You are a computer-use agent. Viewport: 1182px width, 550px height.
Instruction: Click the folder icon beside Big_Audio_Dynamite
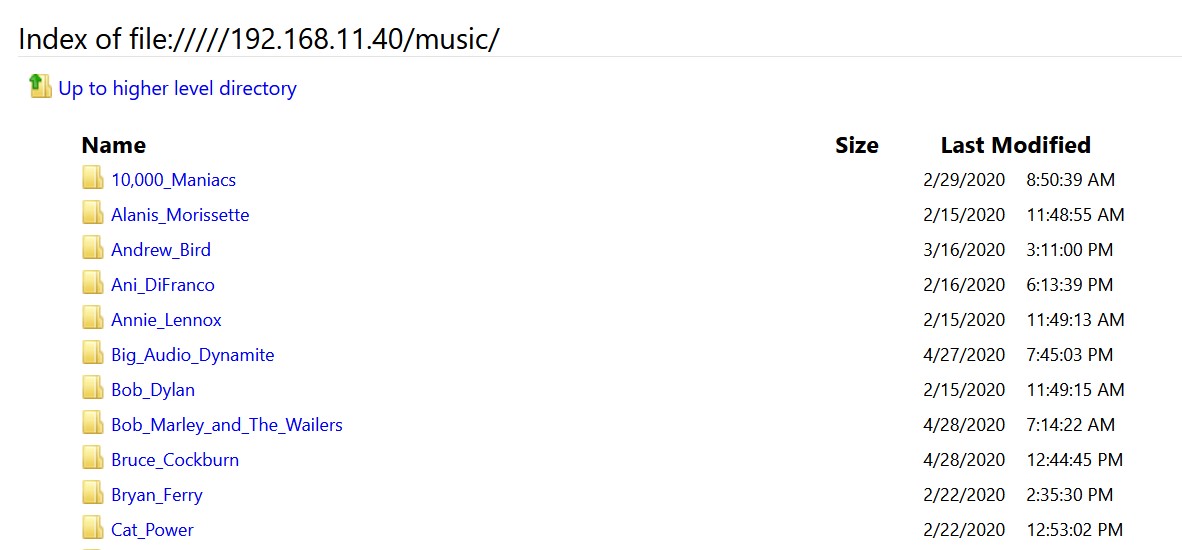(x=93, y=353)
